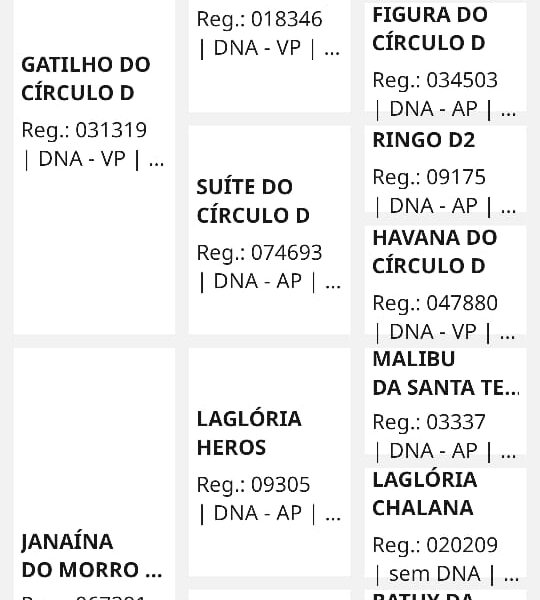The image size is (540, 600).
Task: Expand ellipsis beside Malibu's DNA - AP
Action: coord(508,451)
